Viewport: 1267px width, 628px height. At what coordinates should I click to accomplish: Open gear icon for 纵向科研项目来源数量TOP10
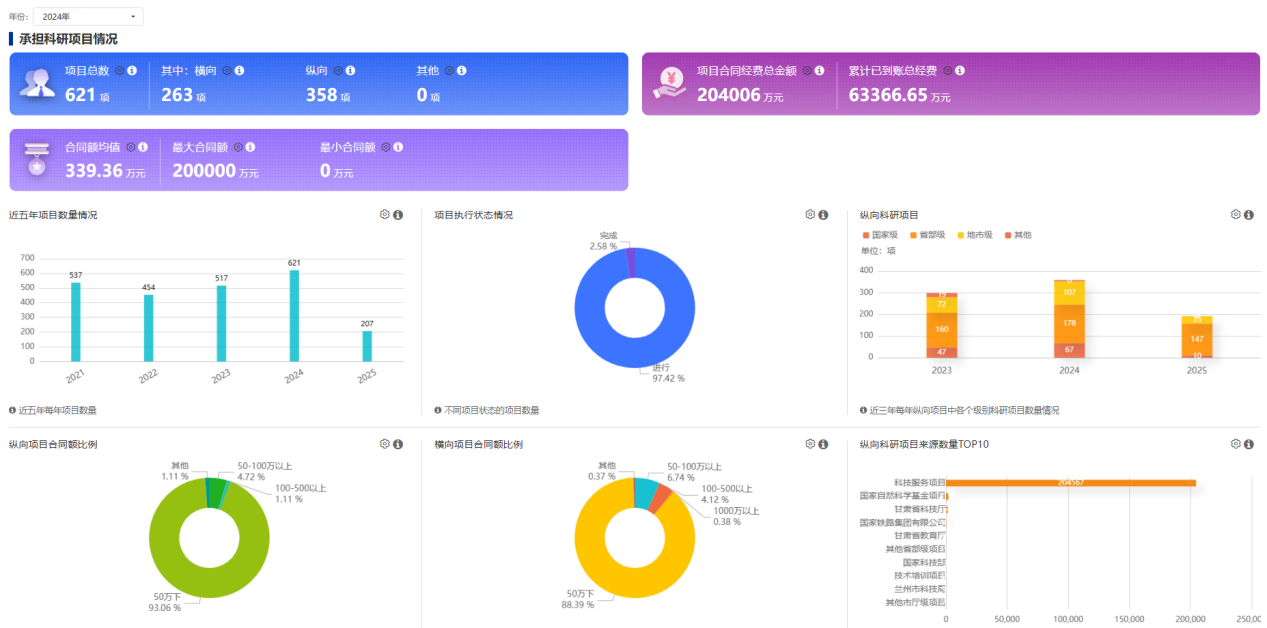(1236, 444)
